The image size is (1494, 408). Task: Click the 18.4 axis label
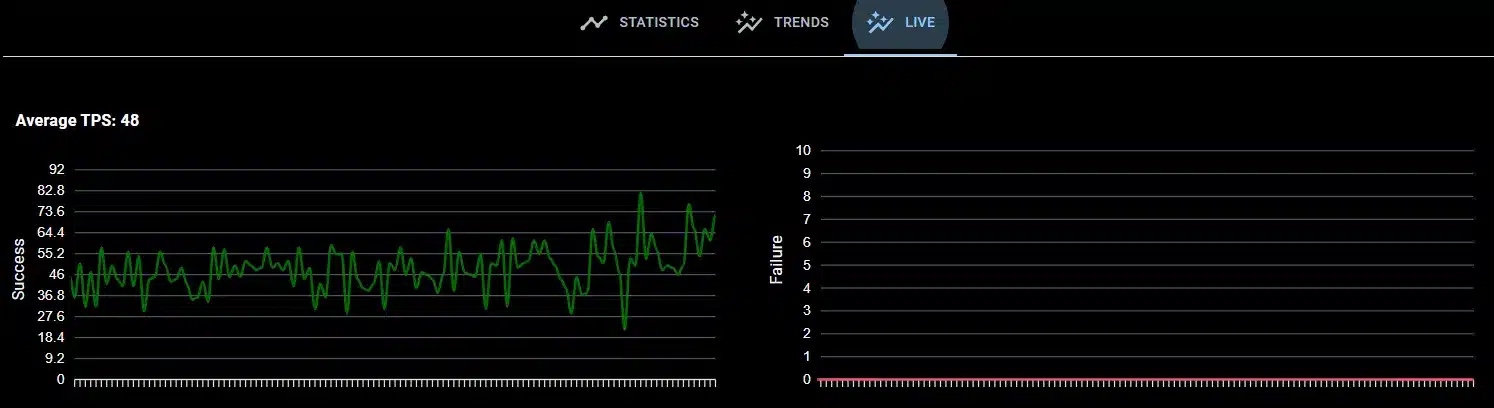49,337
